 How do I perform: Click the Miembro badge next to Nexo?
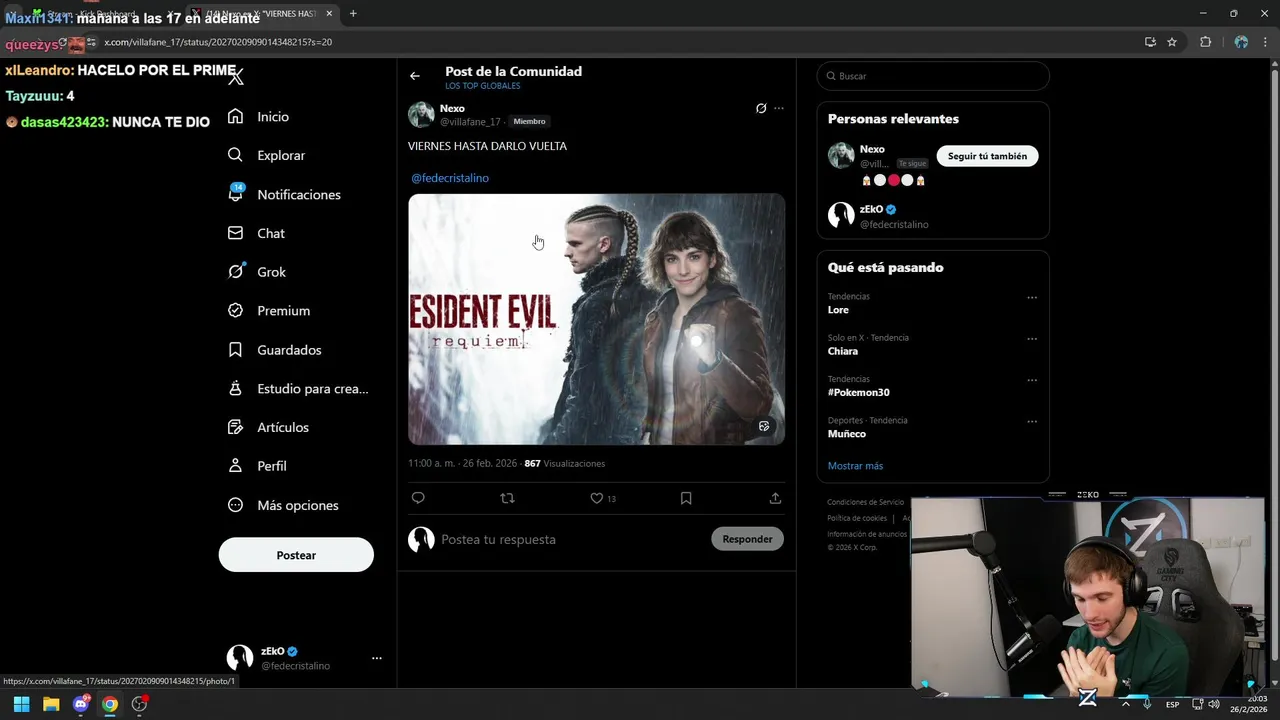[529, 121]
